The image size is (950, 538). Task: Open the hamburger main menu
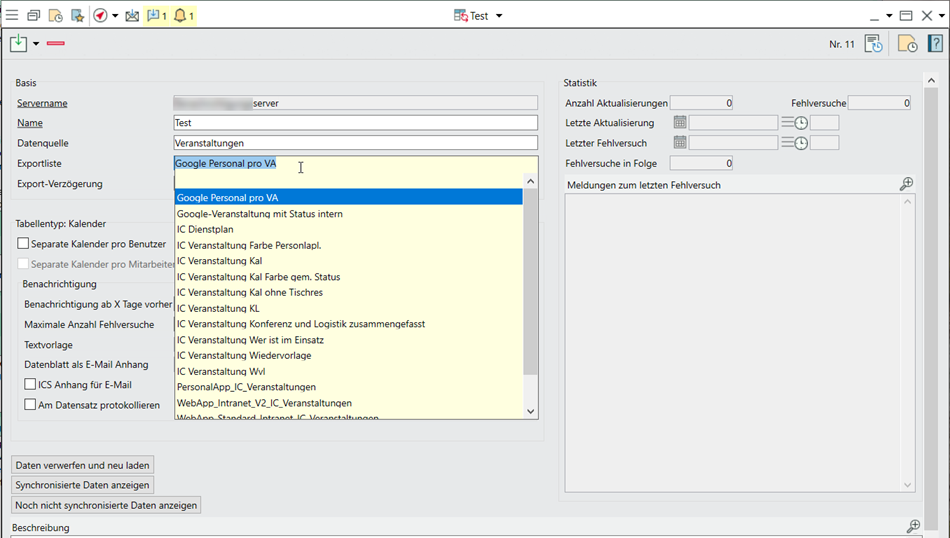[x=12, y=16]
